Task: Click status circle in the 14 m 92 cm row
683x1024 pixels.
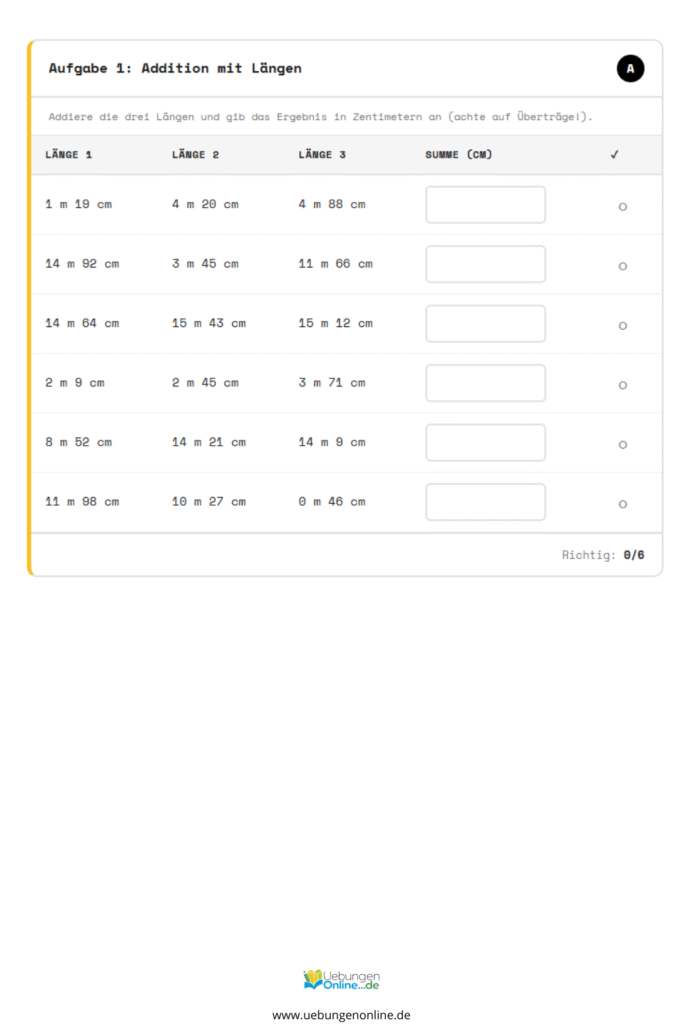Action: coord(623,266)
